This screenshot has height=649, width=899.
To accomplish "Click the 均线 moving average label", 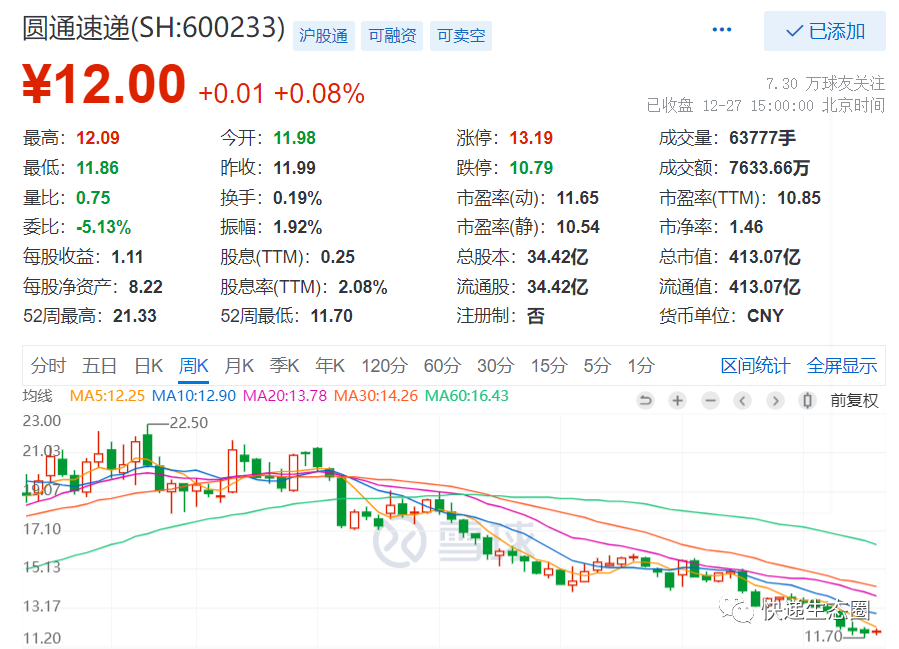I will [37, 396].
